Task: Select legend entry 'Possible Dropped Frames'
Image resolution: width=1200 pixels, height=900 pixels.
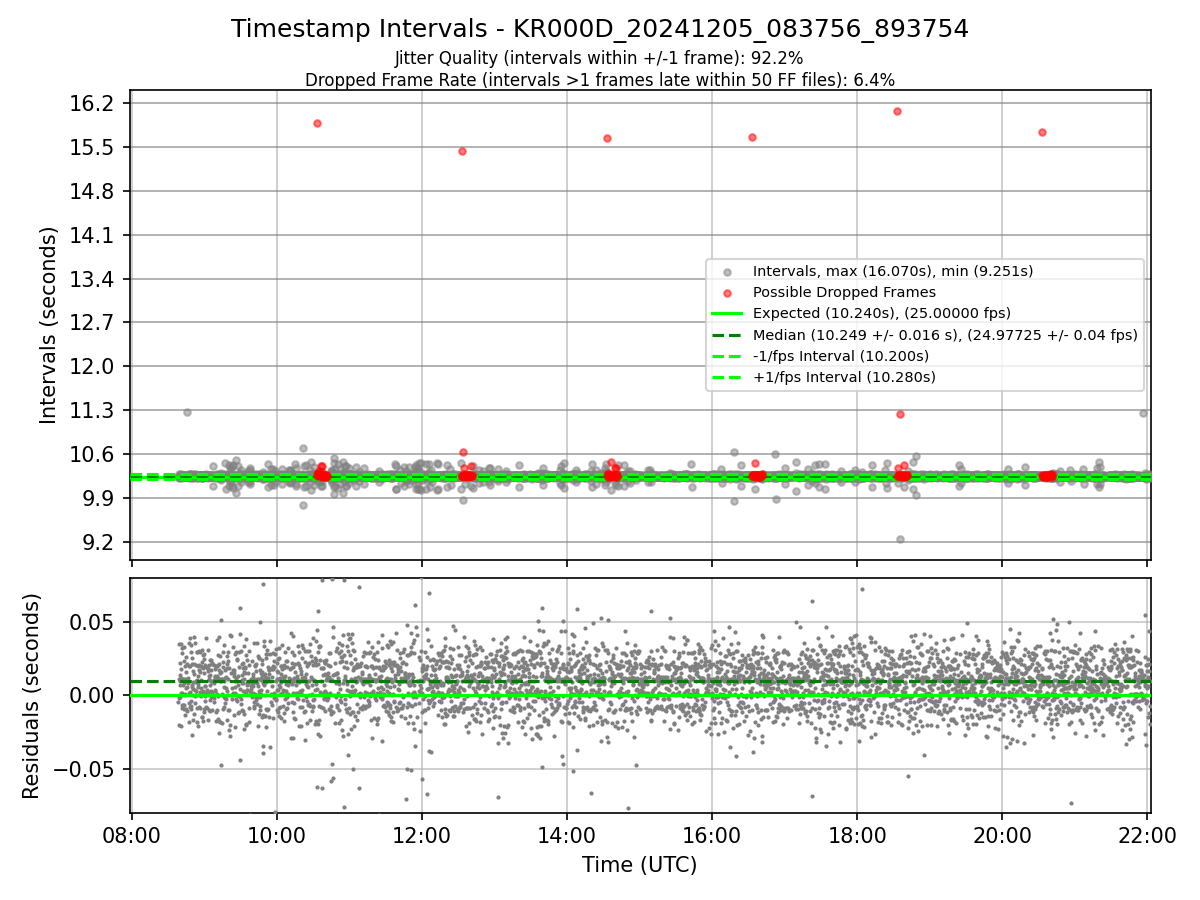Action: click(x=844, y=292)
